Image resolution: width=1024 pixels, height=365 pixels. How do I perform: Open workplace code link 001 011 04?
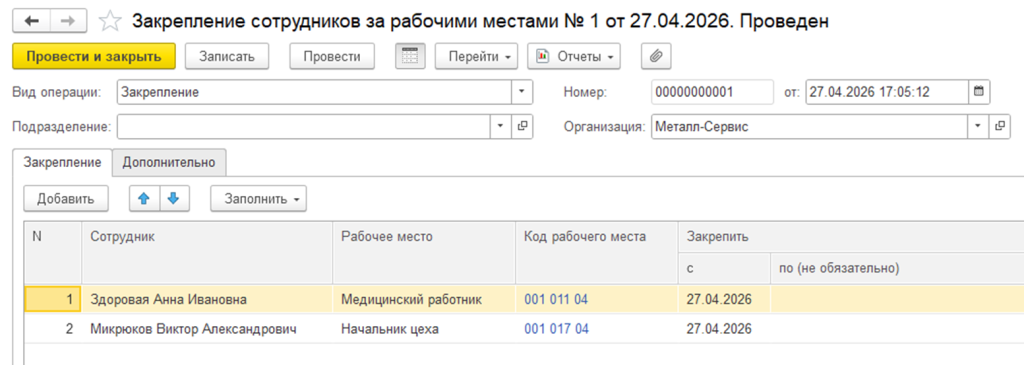click(556, 300)
